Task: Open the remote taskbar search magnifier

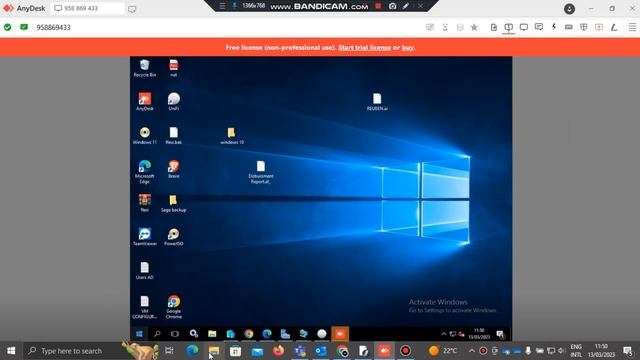Action: click(157, 334)
